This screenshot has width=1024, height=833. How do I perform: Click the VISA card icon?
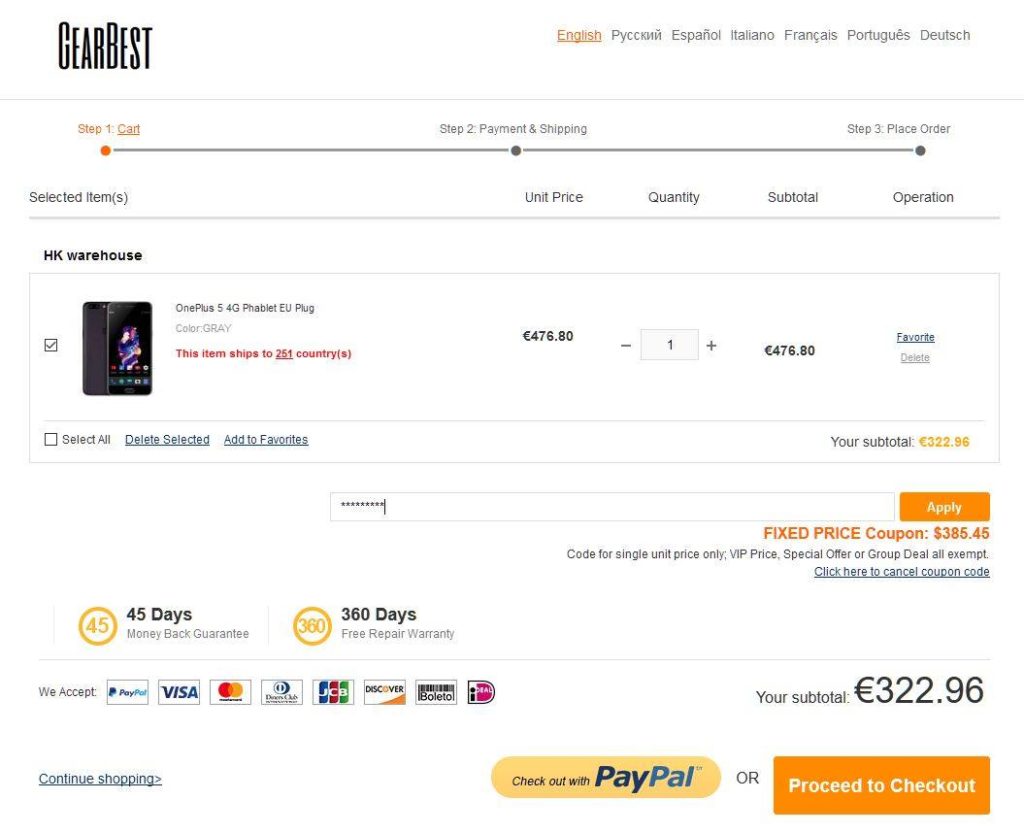[x=179, y=692]
